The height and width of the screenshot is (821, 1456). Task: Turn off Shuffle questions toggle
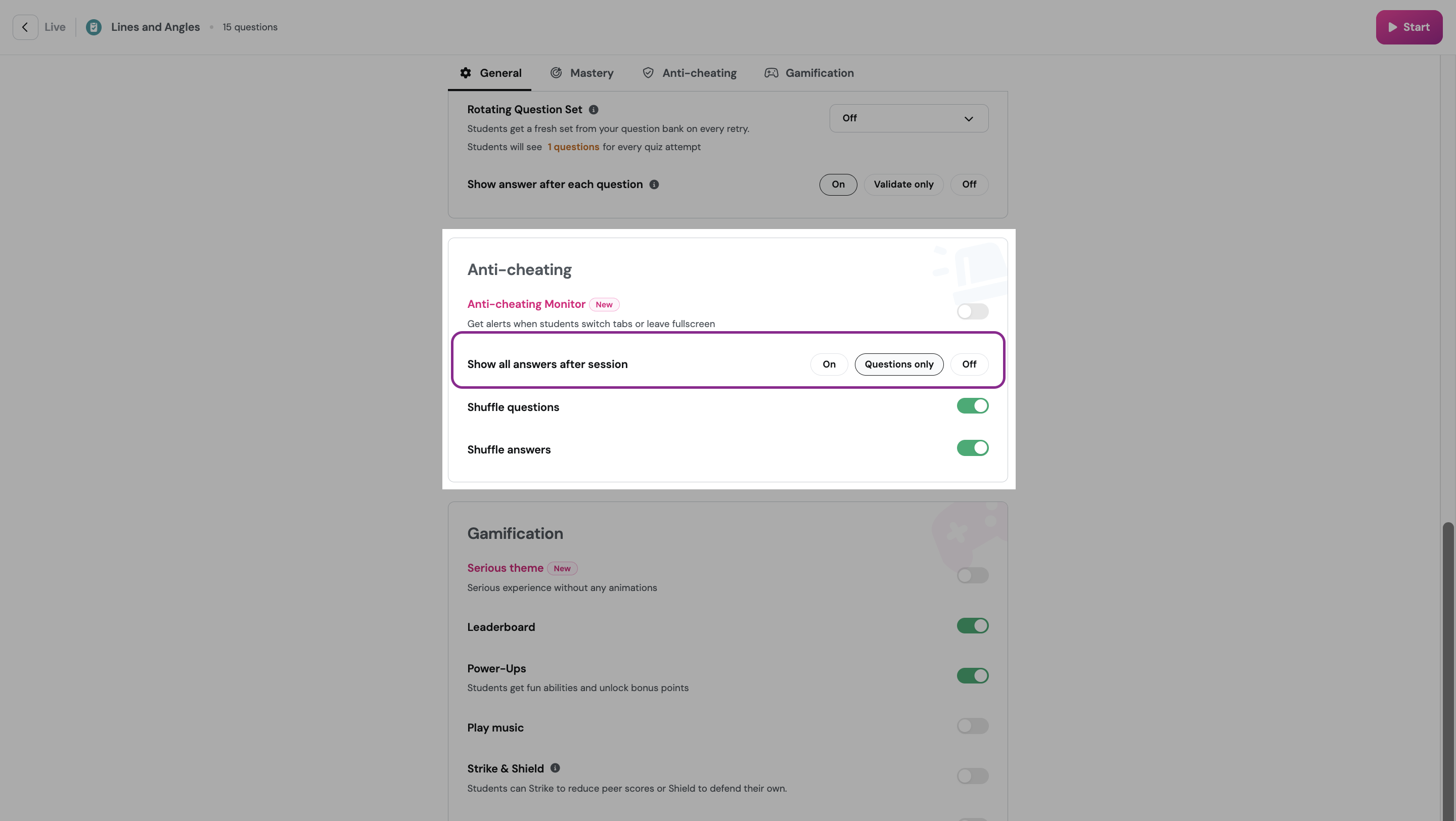pyautogui.click(x=972, y=405)
